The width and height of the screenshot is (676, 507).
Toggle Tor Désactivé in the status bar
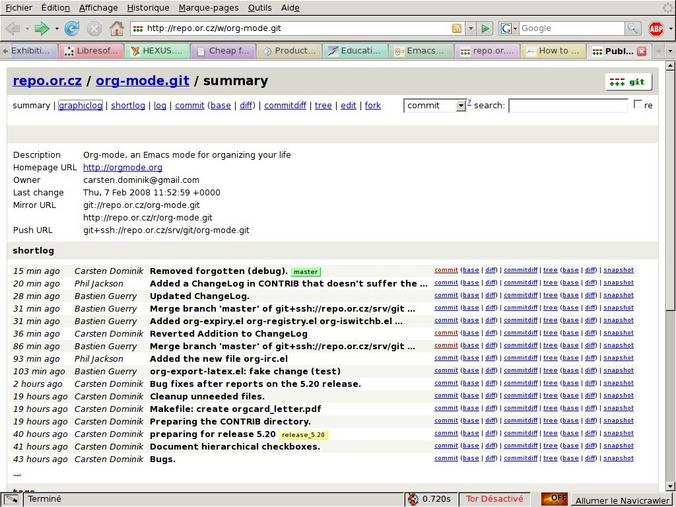click(x=494, y=499)
